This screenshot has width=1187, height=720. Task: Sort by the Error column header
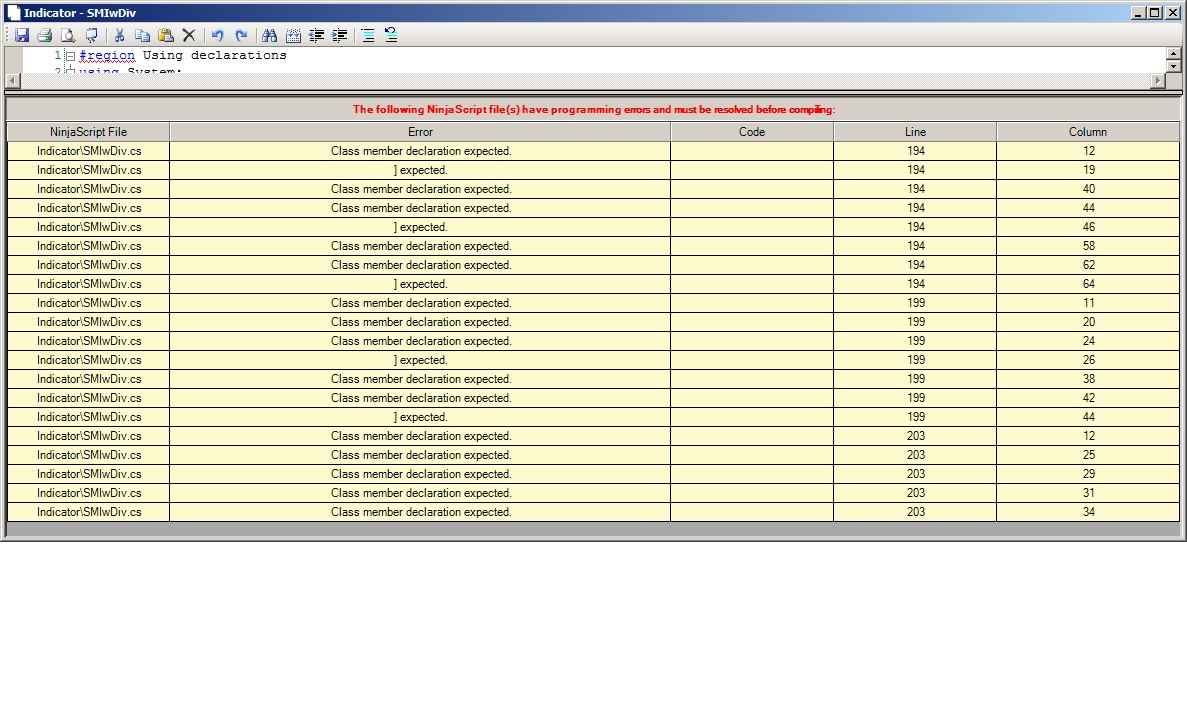point(420,132)
